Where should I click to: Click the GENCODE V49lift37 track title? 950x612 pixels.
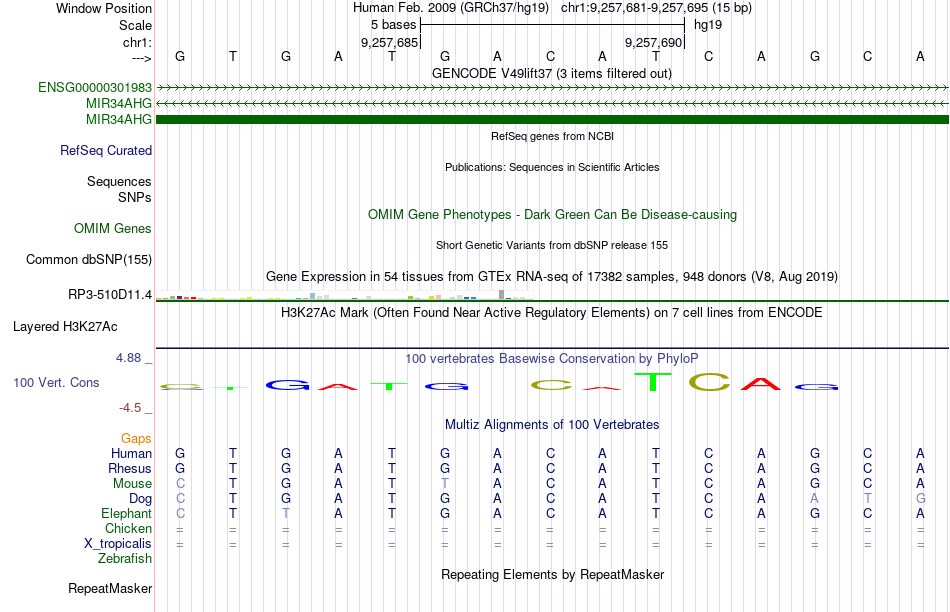[552, 73]
